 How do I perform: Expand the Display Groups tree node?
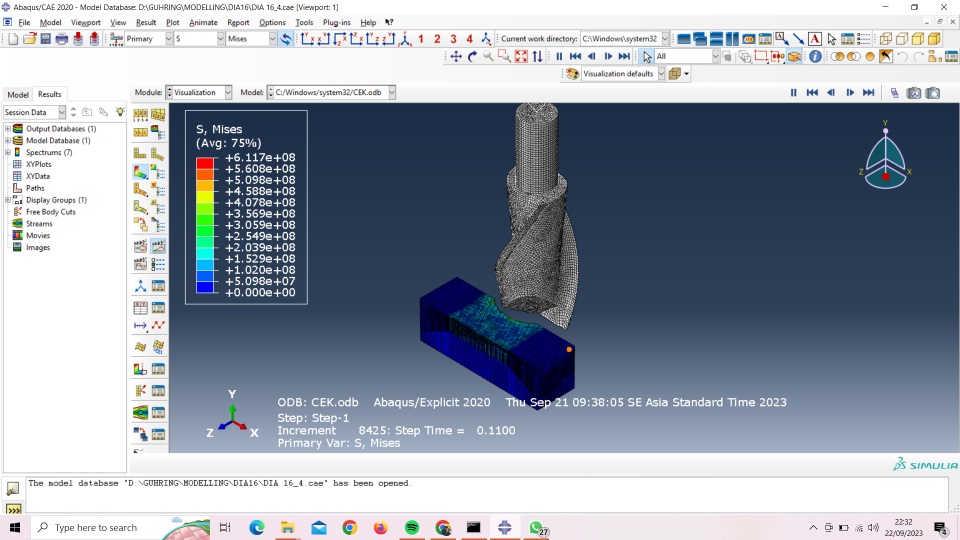[x=8, y=200]
